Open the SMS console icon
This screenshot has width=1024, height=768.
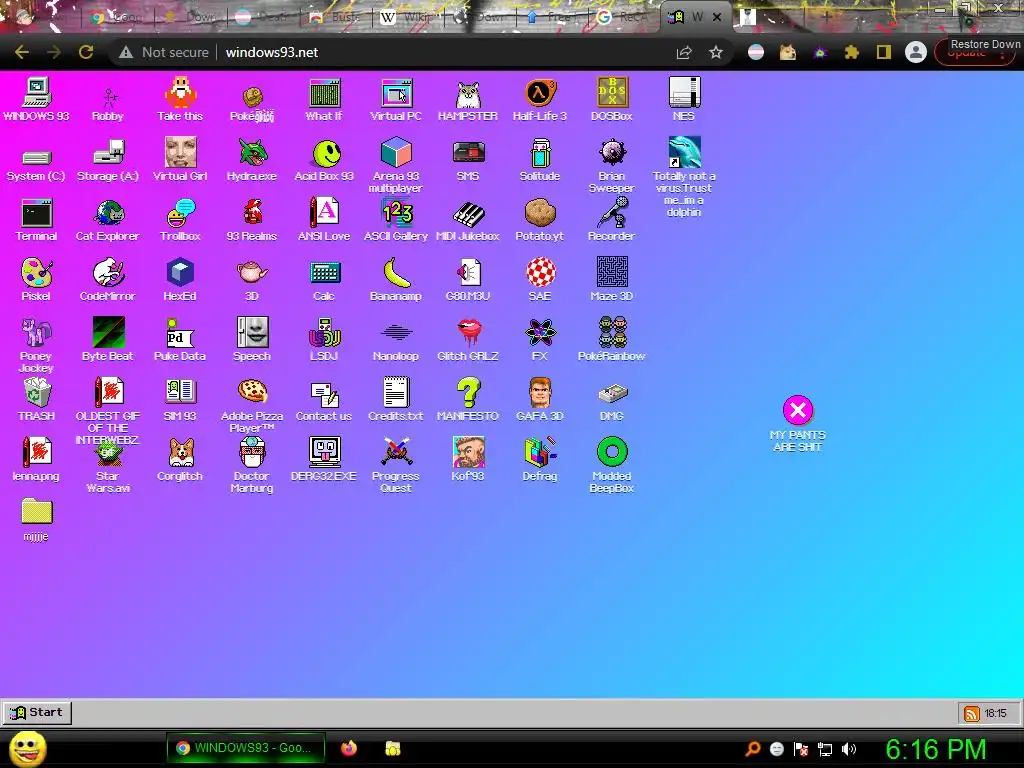click(x=468, y=153)
